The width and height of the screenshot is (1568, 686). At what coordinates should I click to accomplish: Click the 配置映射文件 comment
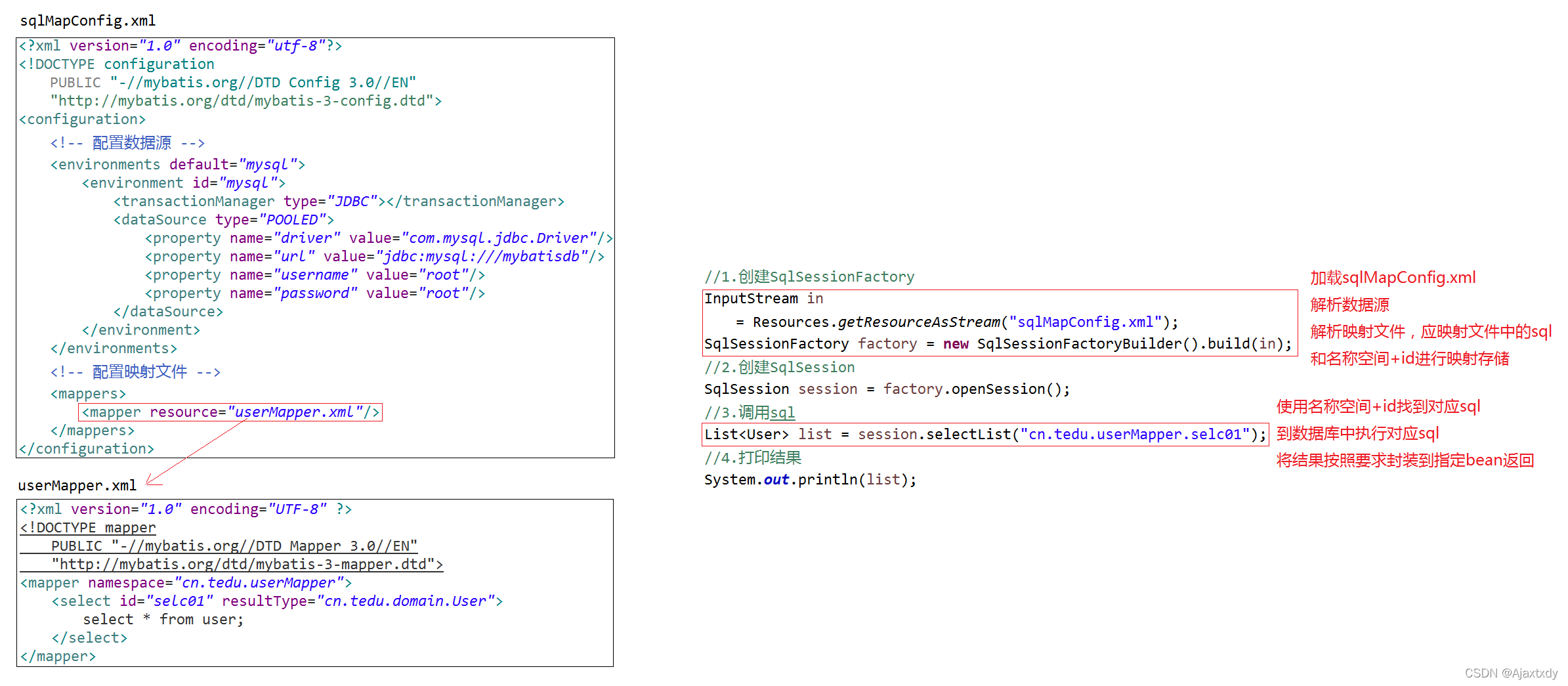click(135, 372)
